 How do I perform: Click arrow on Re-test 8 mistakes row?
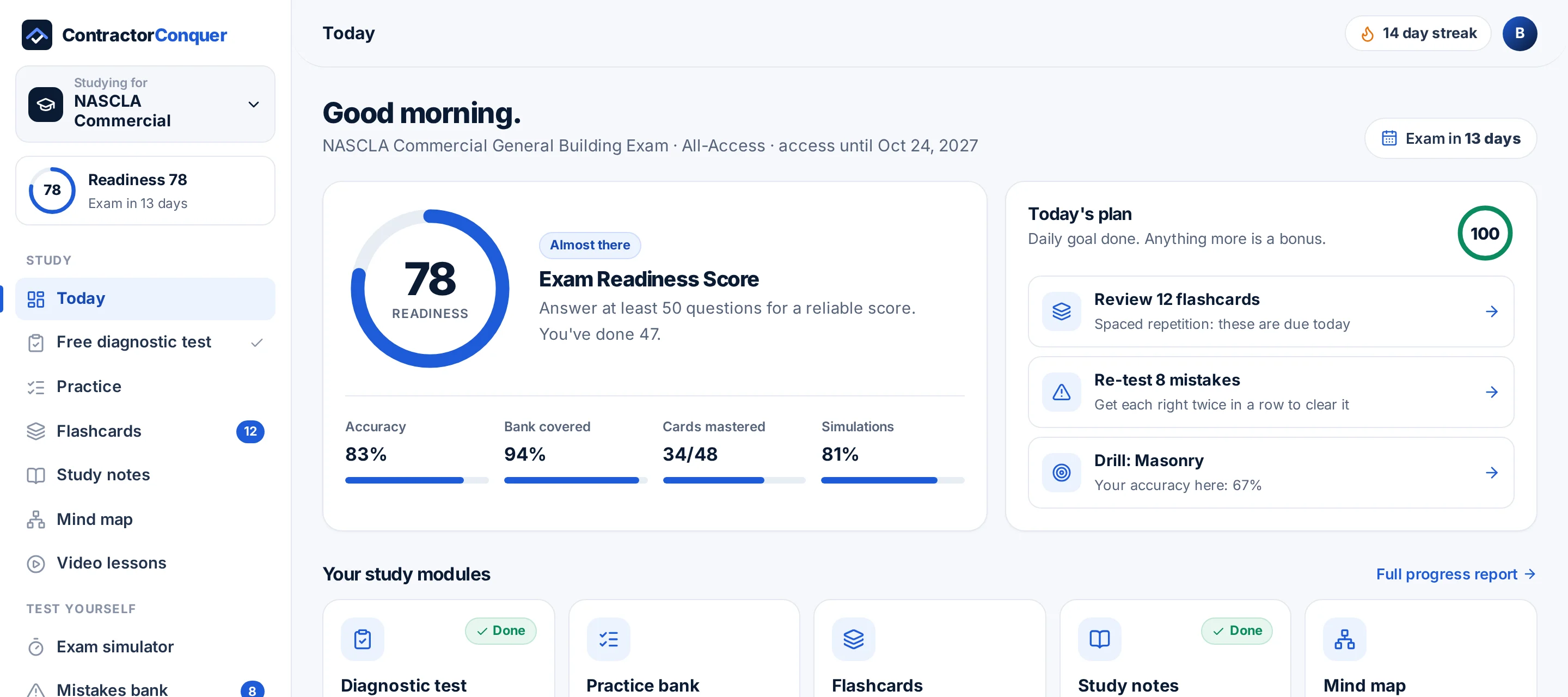coord(1491,392)
